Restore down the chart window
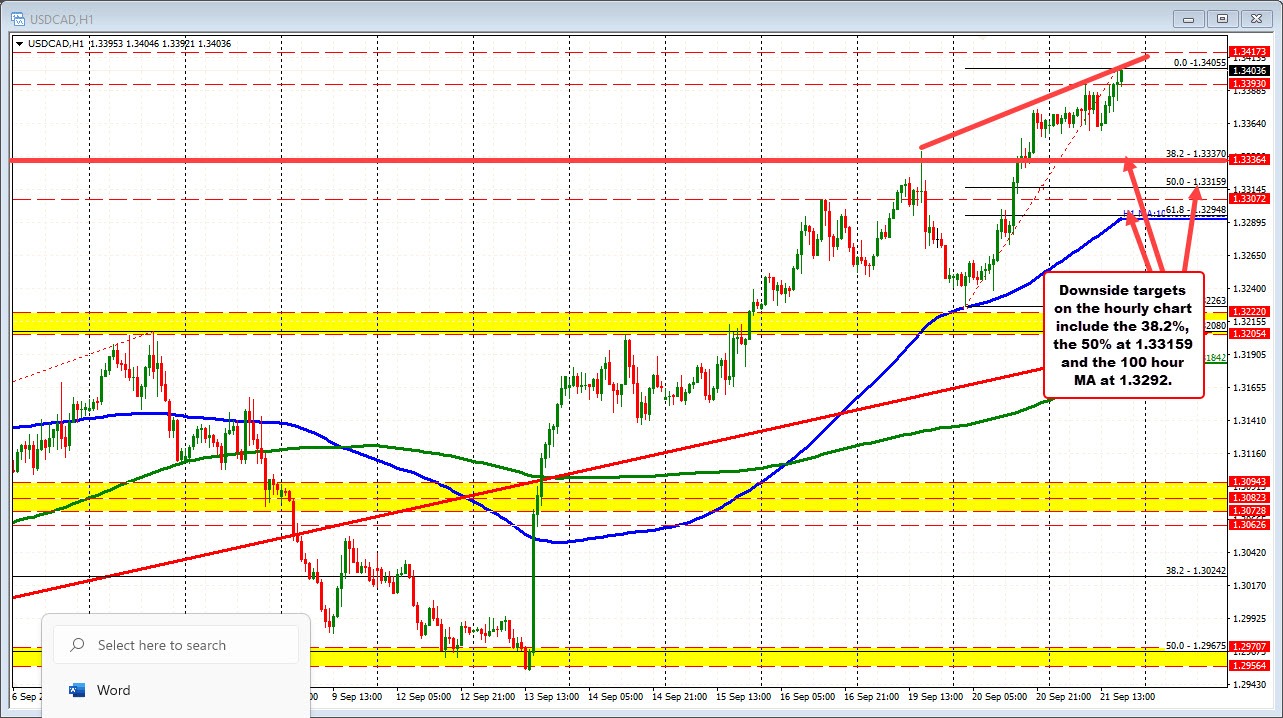The image size is (1283, 718). coord(1222,18)
